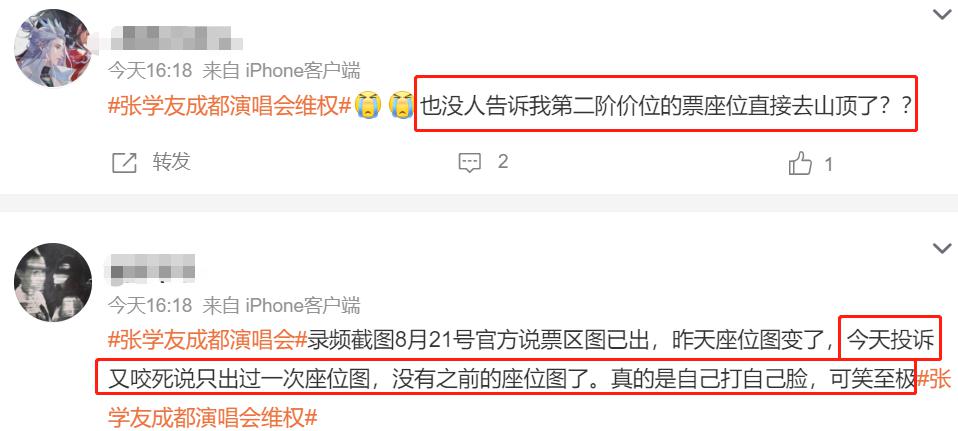Image resolution: width=958 pixels, height=431 pixels.
Task: Click the 转发 repost label
Action: pos(172,162)
